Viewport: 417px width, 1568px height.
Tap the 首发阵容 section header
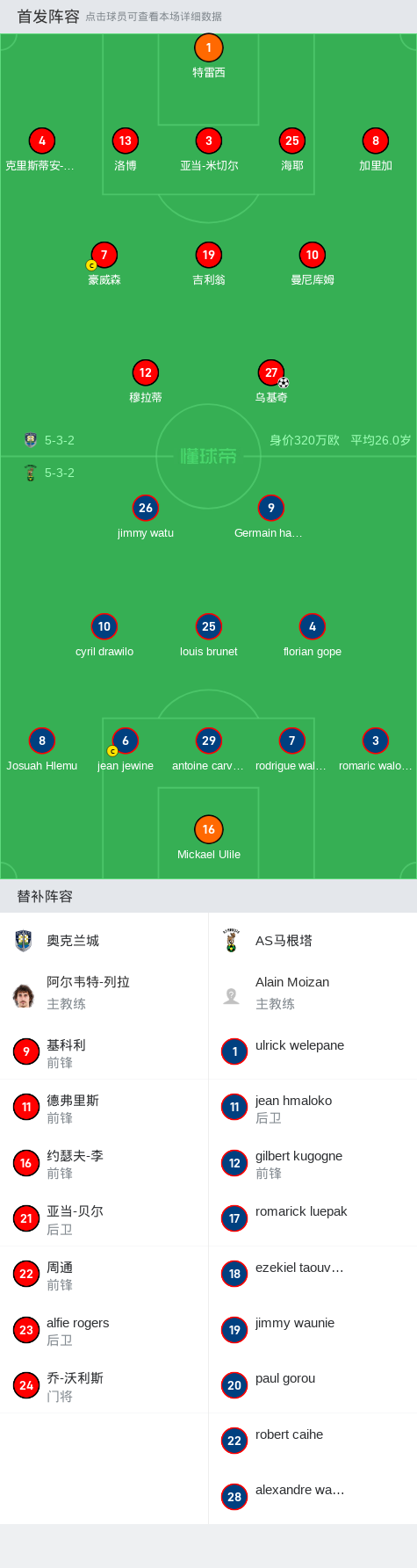pos(48,17)
